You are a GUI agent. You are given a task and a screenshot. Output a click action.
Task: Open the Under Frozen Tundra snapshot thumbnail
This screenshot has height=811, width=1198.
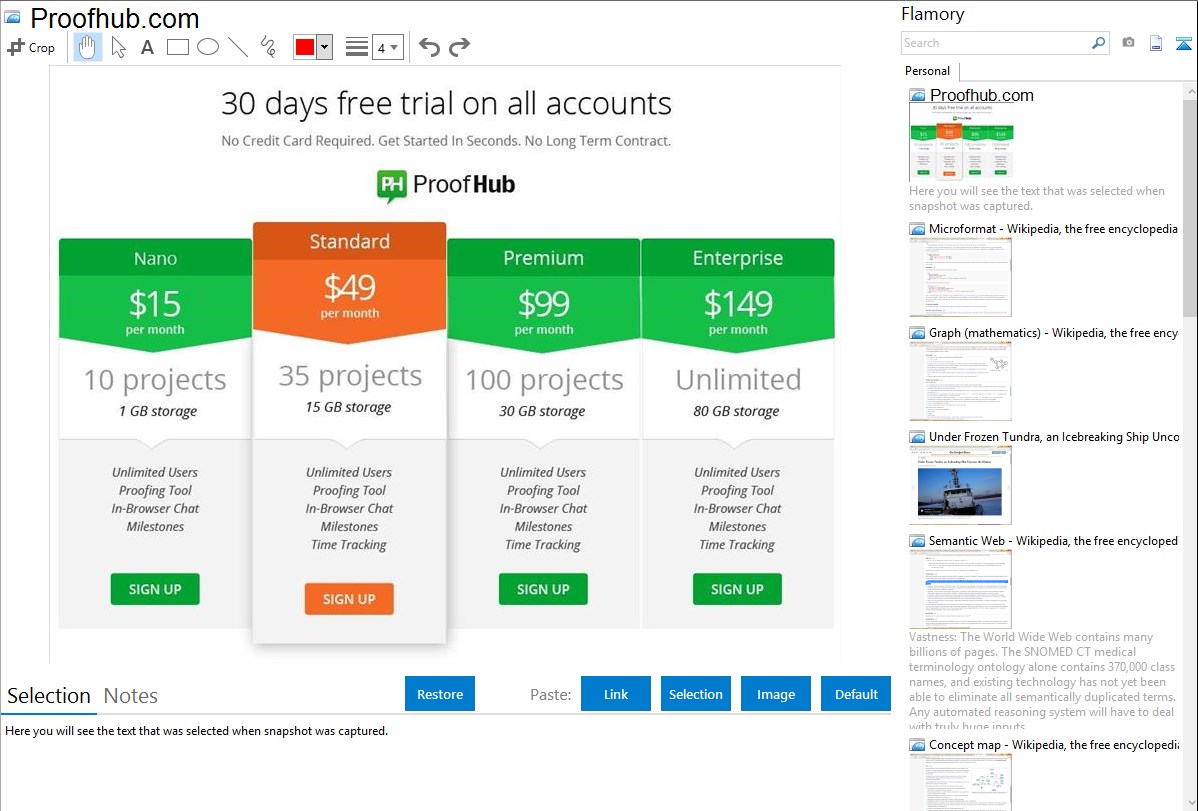960,485
